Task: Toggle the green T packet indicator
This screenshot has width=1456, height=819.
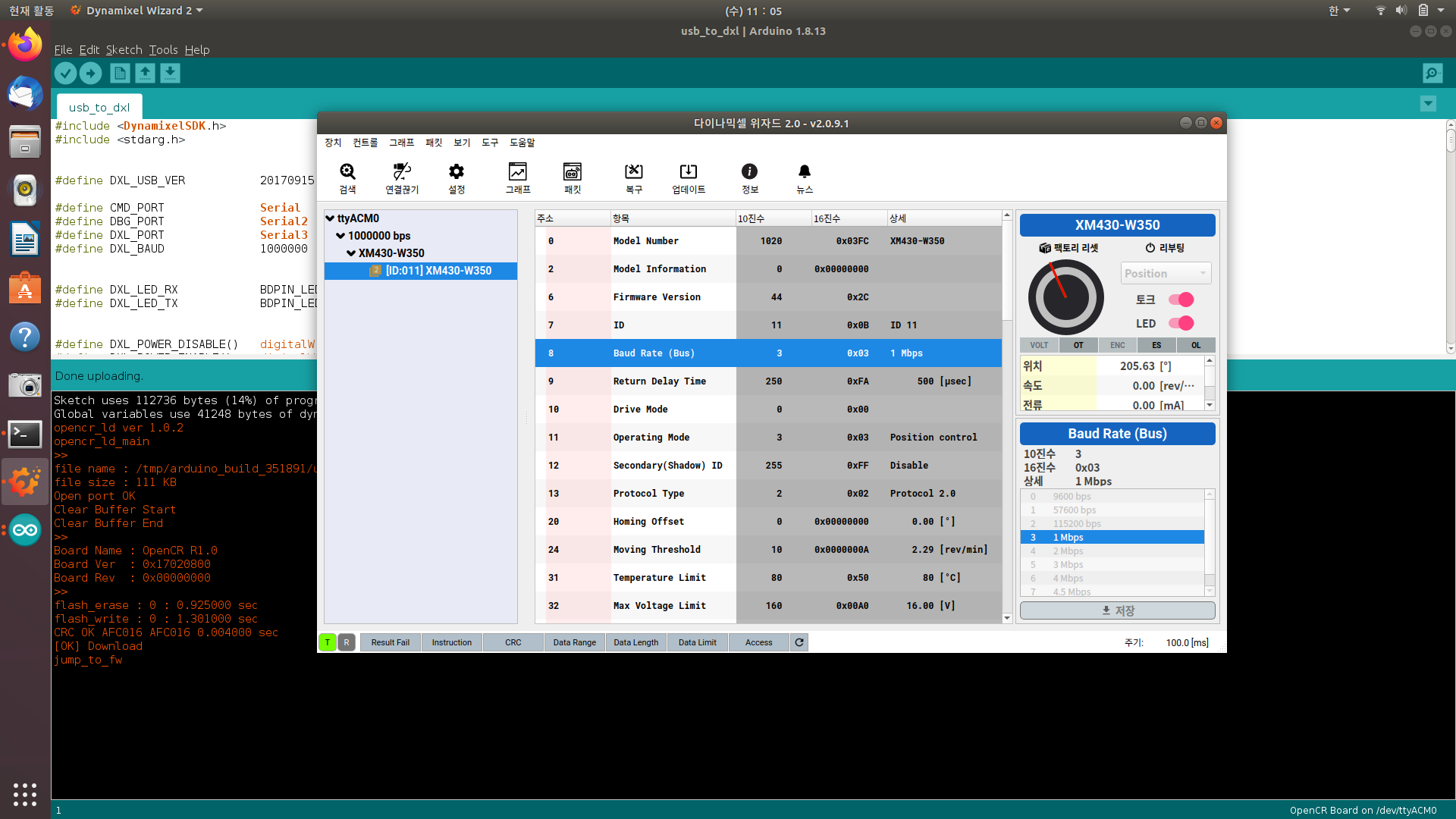Action: pos(328,642)
